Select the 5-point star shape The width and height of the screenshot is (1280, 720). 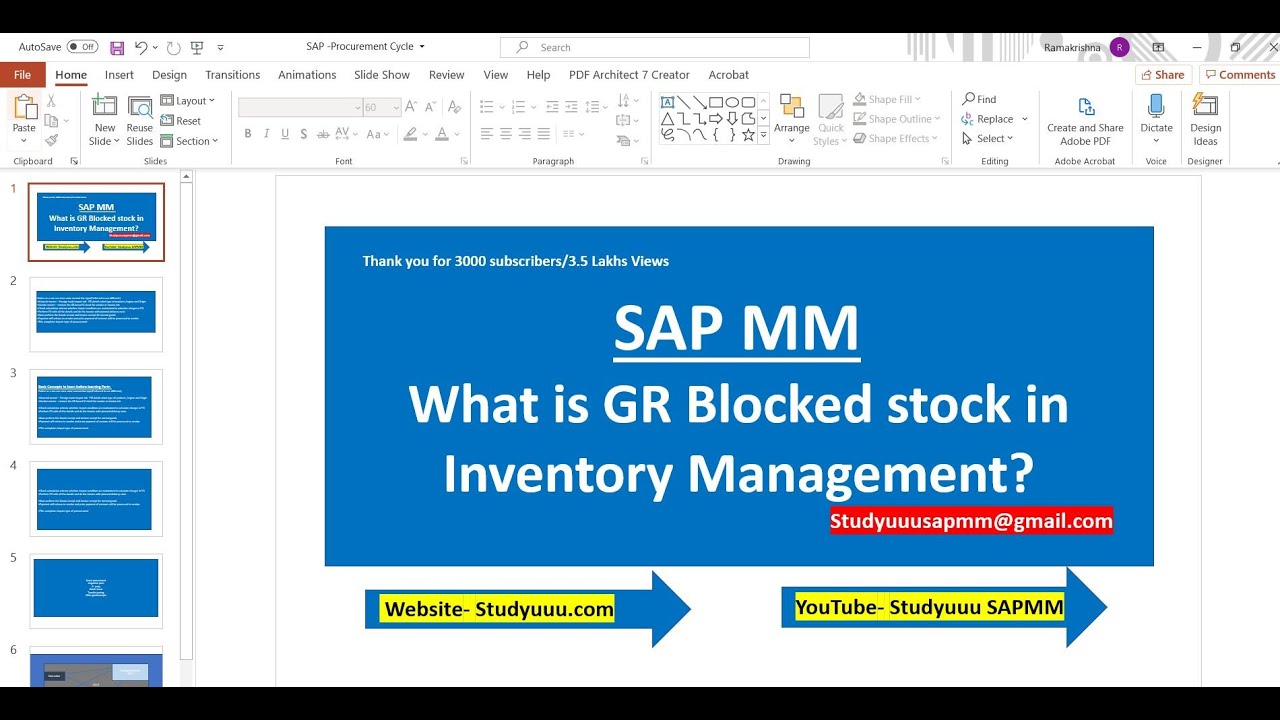[x=748, y=134]
